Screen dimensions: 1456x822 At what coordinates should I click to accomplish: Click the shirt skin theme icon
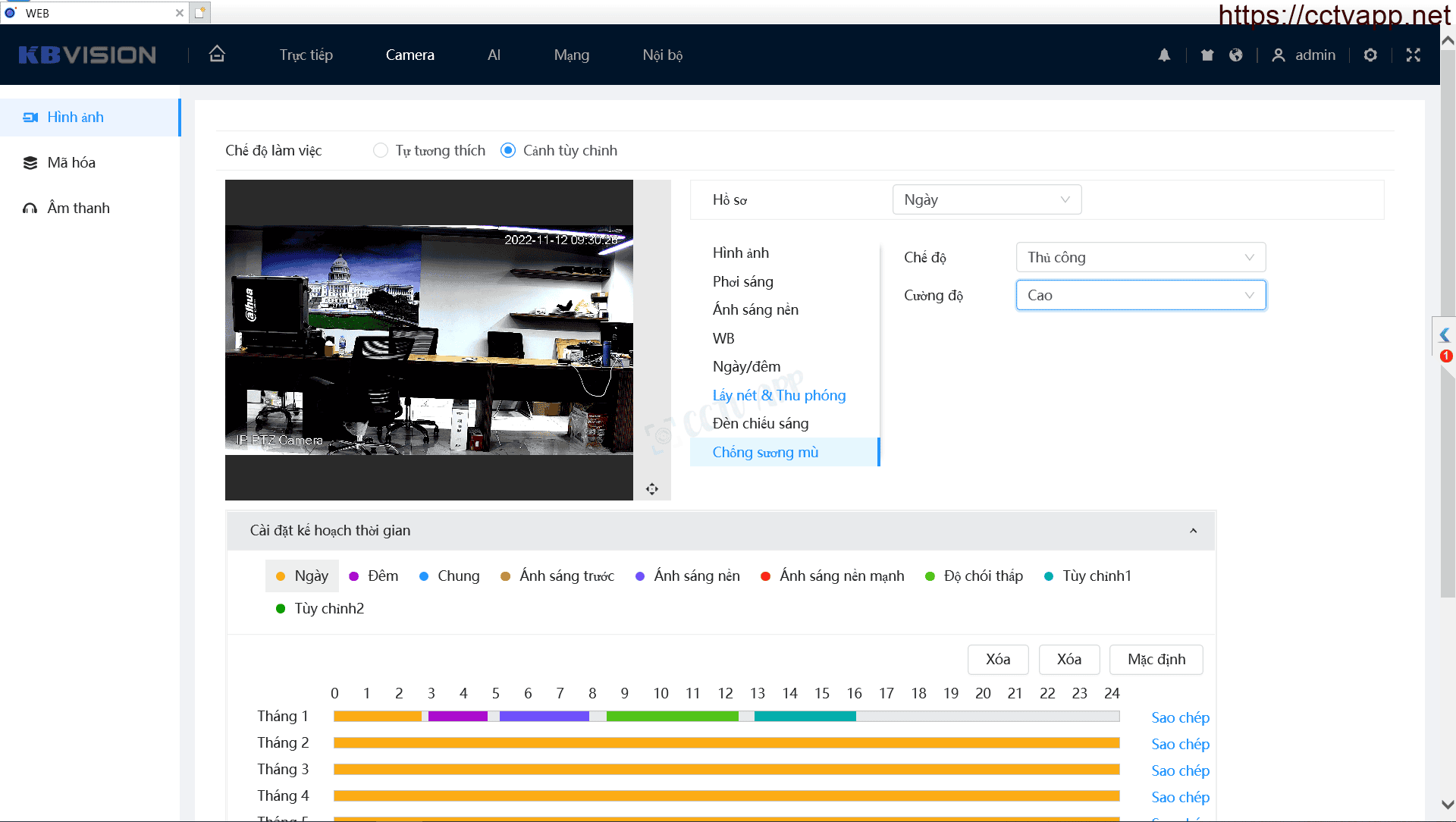(1207, 55)
